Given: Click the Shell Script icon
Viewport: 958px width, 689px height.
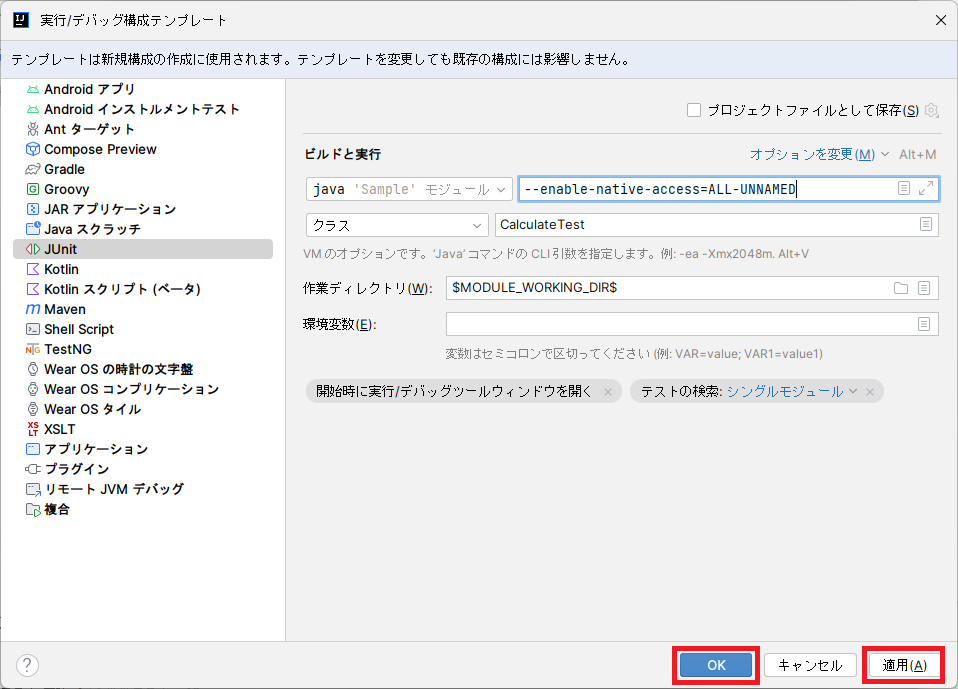Looking at the screenshot, I should [33, 329].
